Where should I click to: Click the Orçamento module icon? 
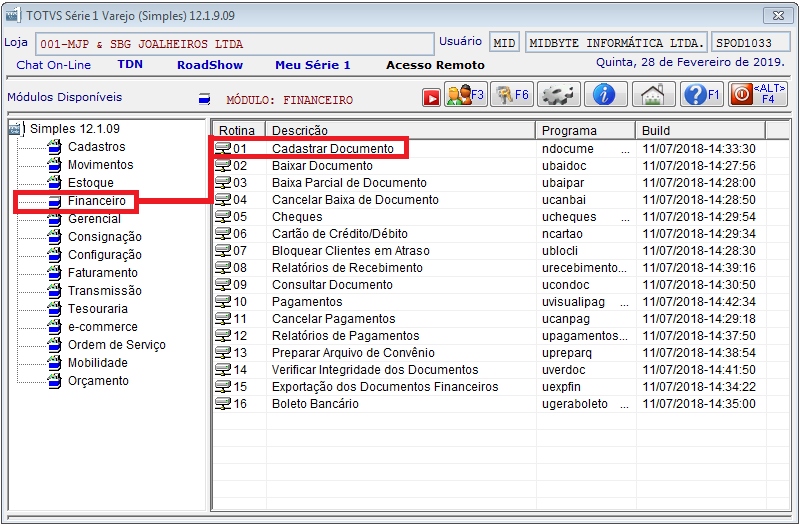pos(55,381)
